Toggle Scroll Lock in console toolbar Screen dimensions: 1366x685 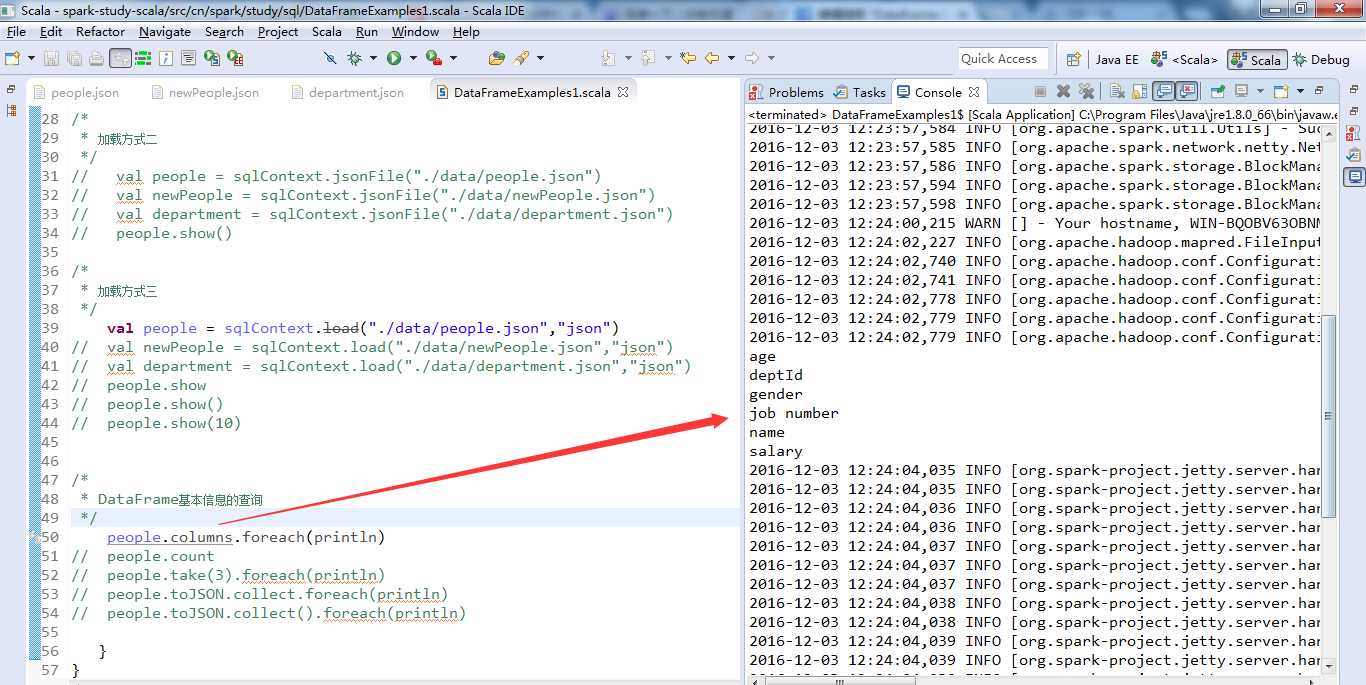pos(1139,92)
